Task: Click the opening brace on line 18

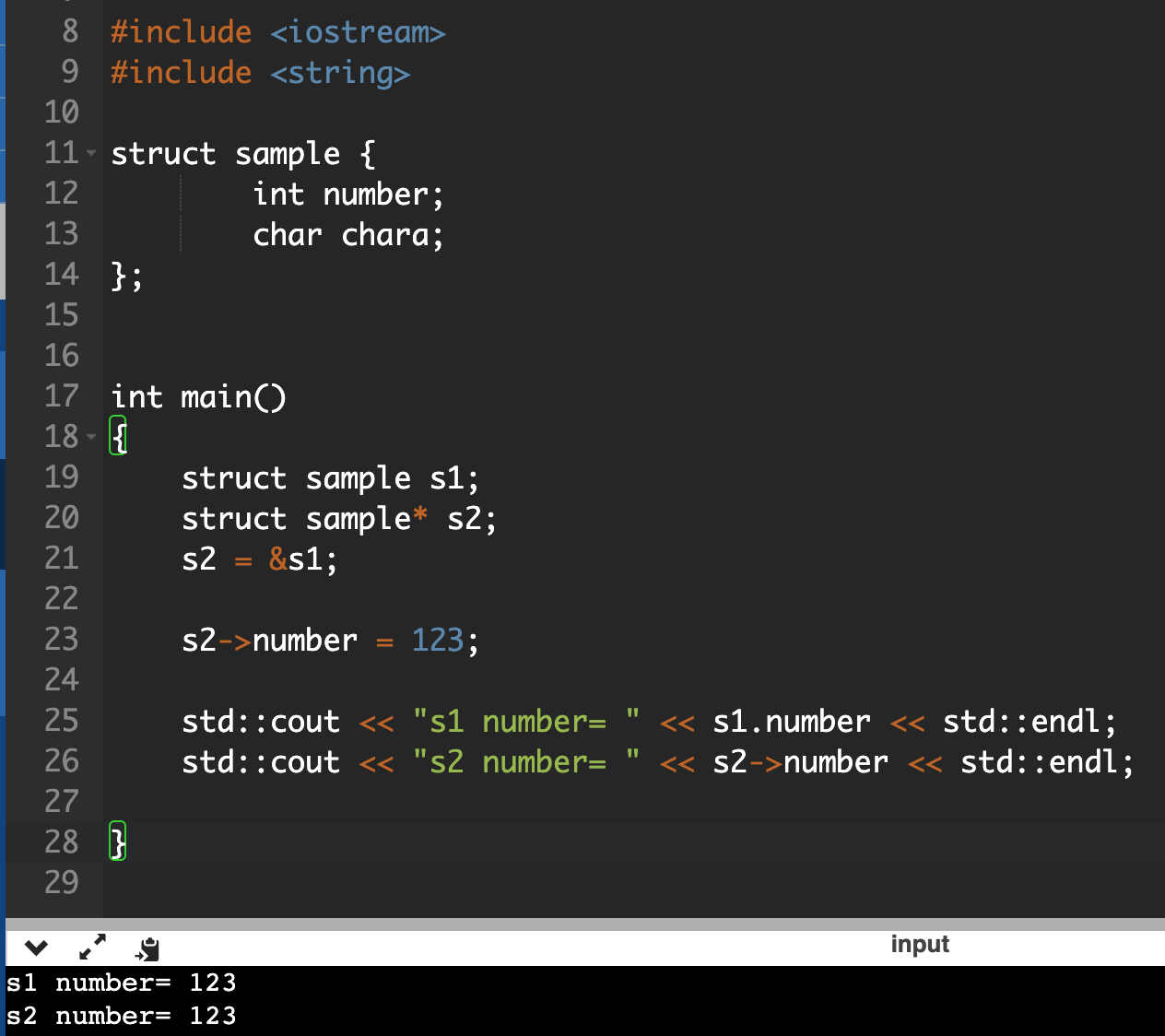Action: pos(118,436)
